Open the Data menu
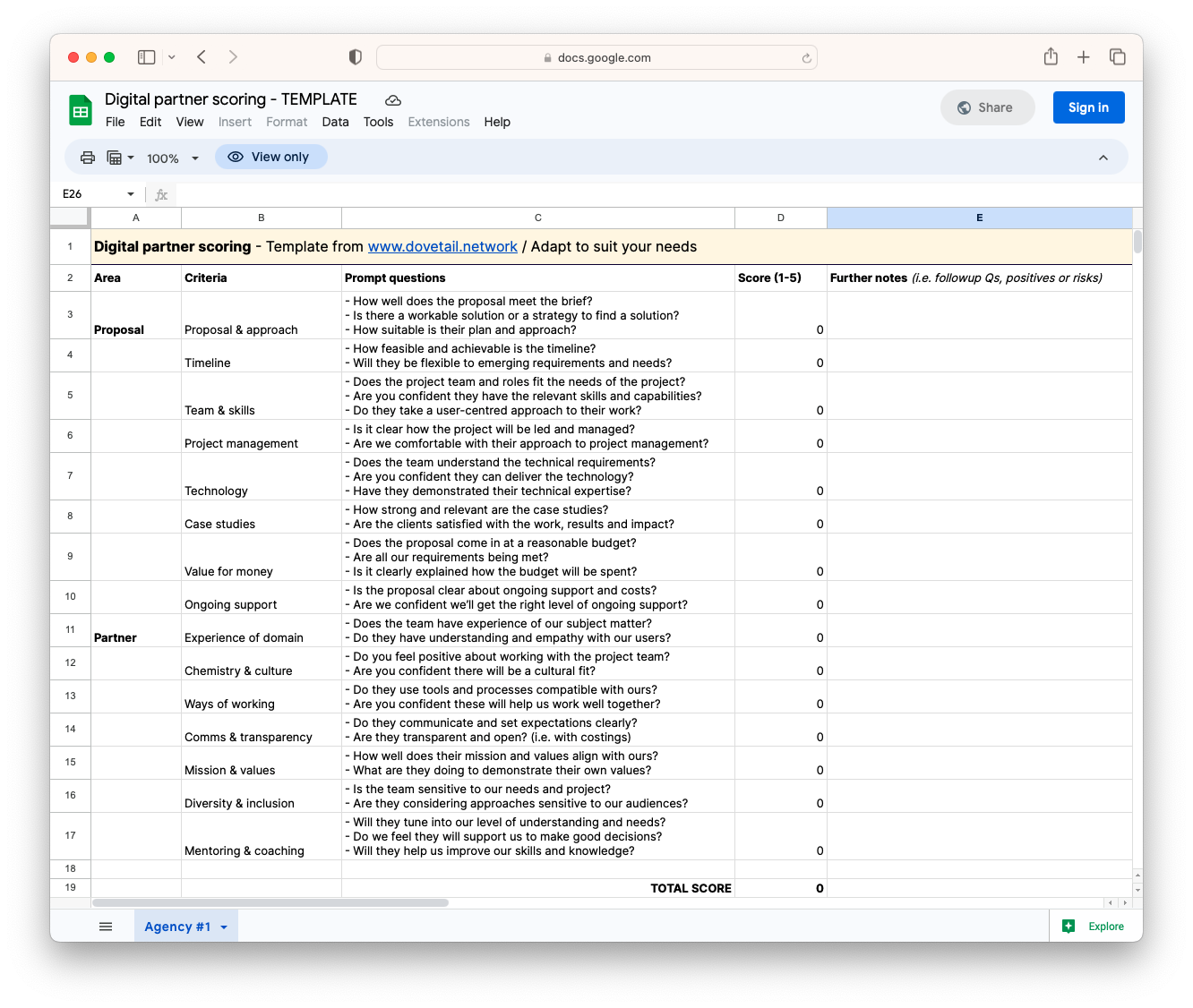Image resolution: width=1193 pixels, height=1008 pixels. coord(335,122)
